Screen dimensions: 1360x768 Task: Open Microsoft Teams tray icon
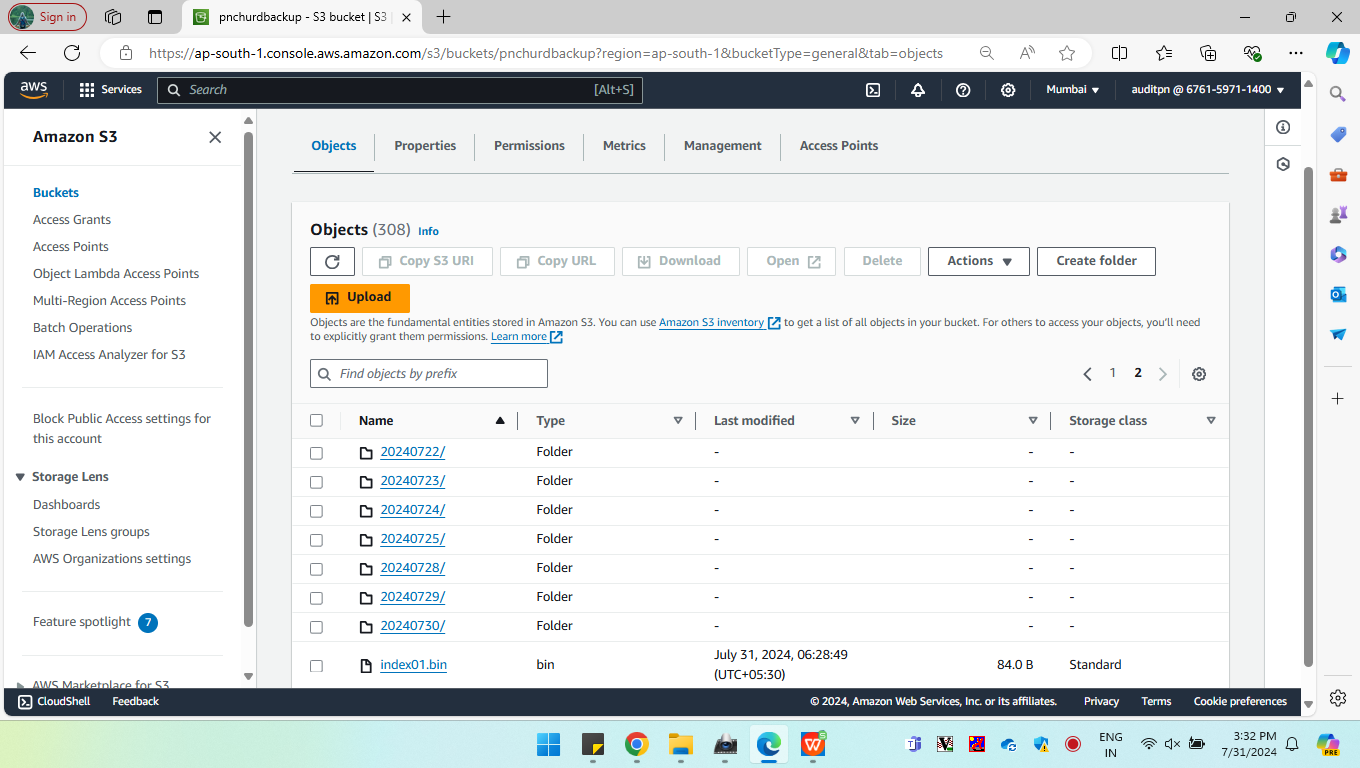click(913, 744)
